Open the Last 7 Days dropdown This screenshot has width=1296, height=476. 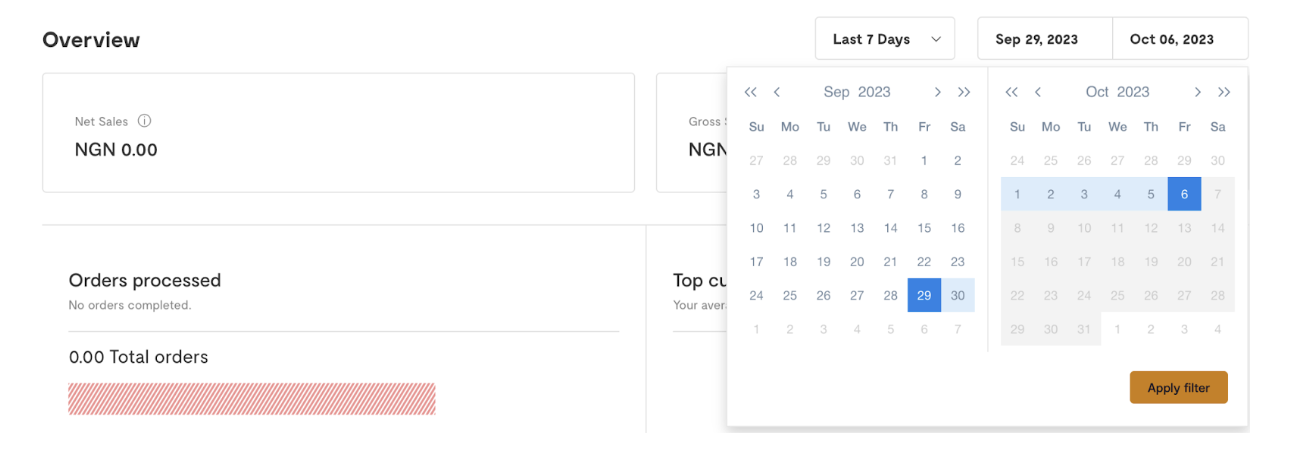coord(885,39)
